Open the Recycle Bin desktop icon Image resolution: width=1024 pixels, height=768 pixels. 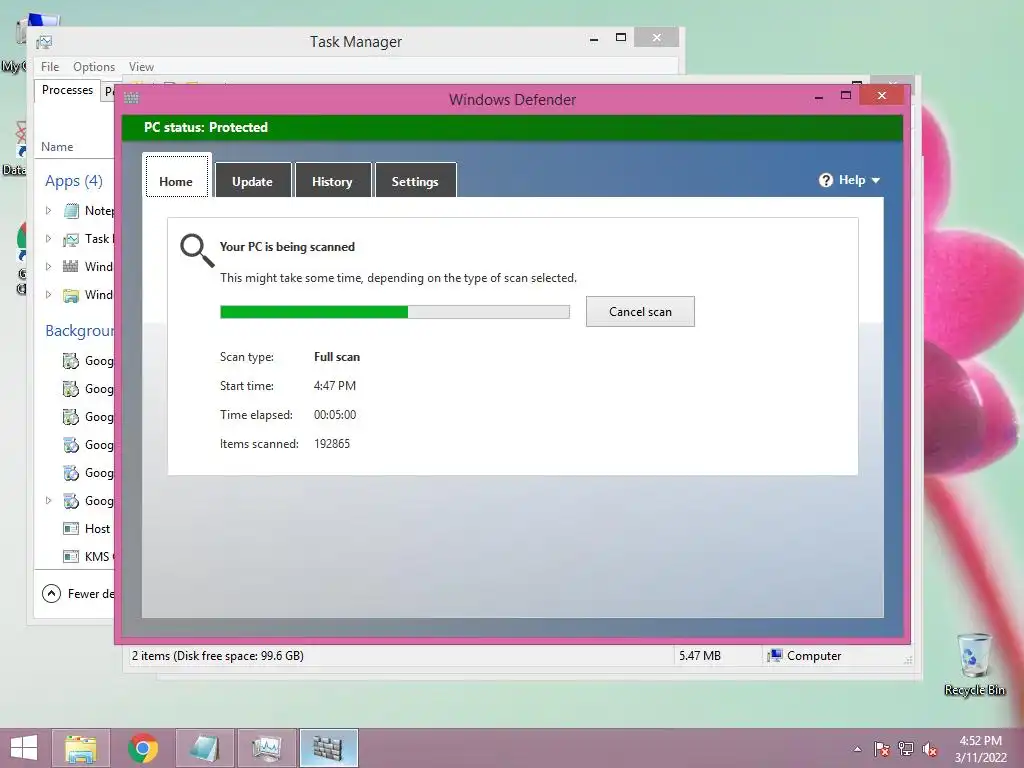pos(974,665)
